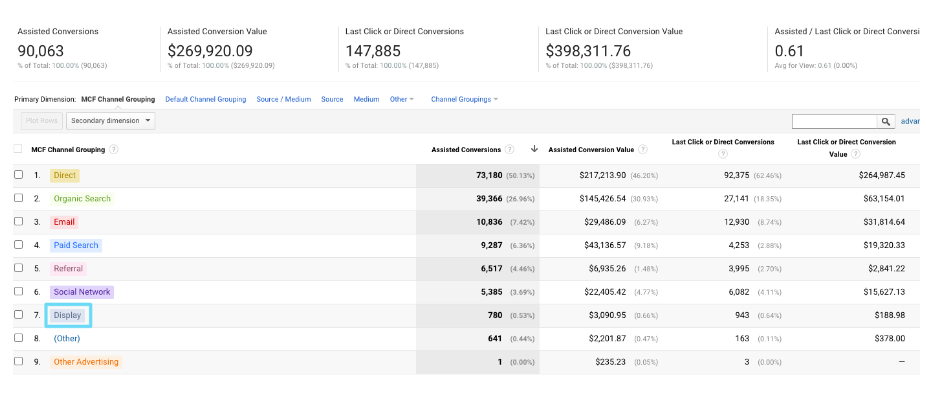Tick the Paid Search row checkbox

pyautogui.click(x=18, y=245)
